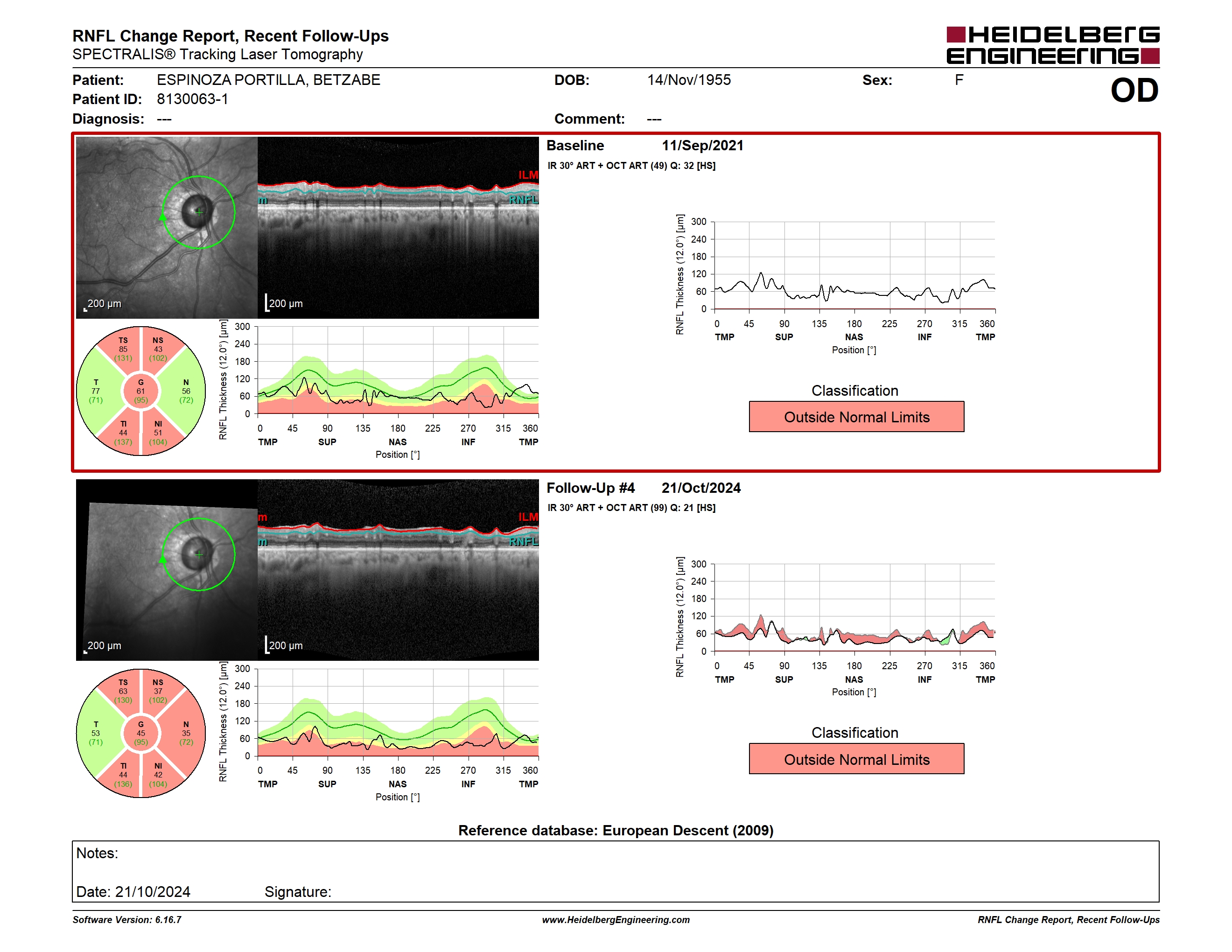Click the Follow-Up #4 date 21/Oct/2024

701,488
